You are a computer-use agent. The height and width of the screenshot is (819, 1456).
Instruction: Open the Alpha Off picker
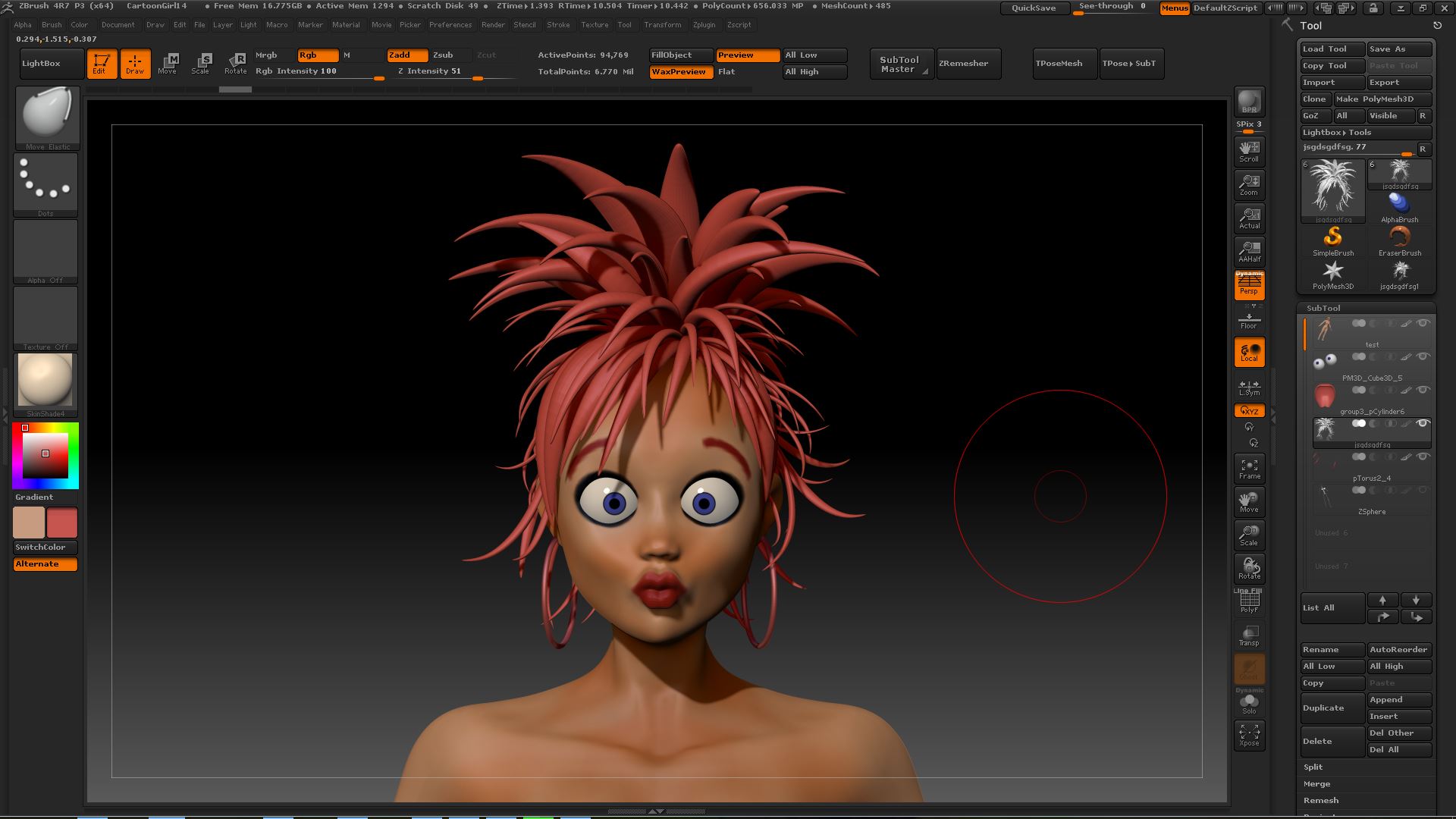coord(45,252)
